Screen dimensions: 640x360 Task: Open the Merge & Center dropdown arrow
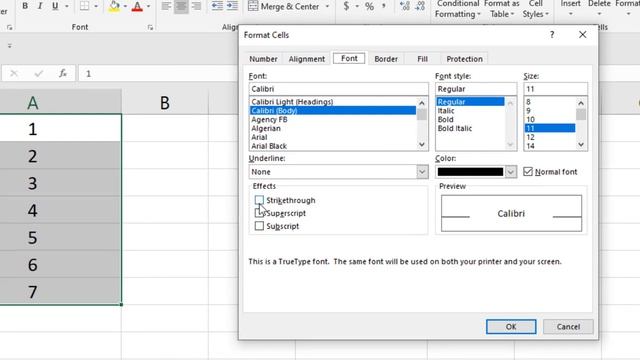[x=327, y=6]
